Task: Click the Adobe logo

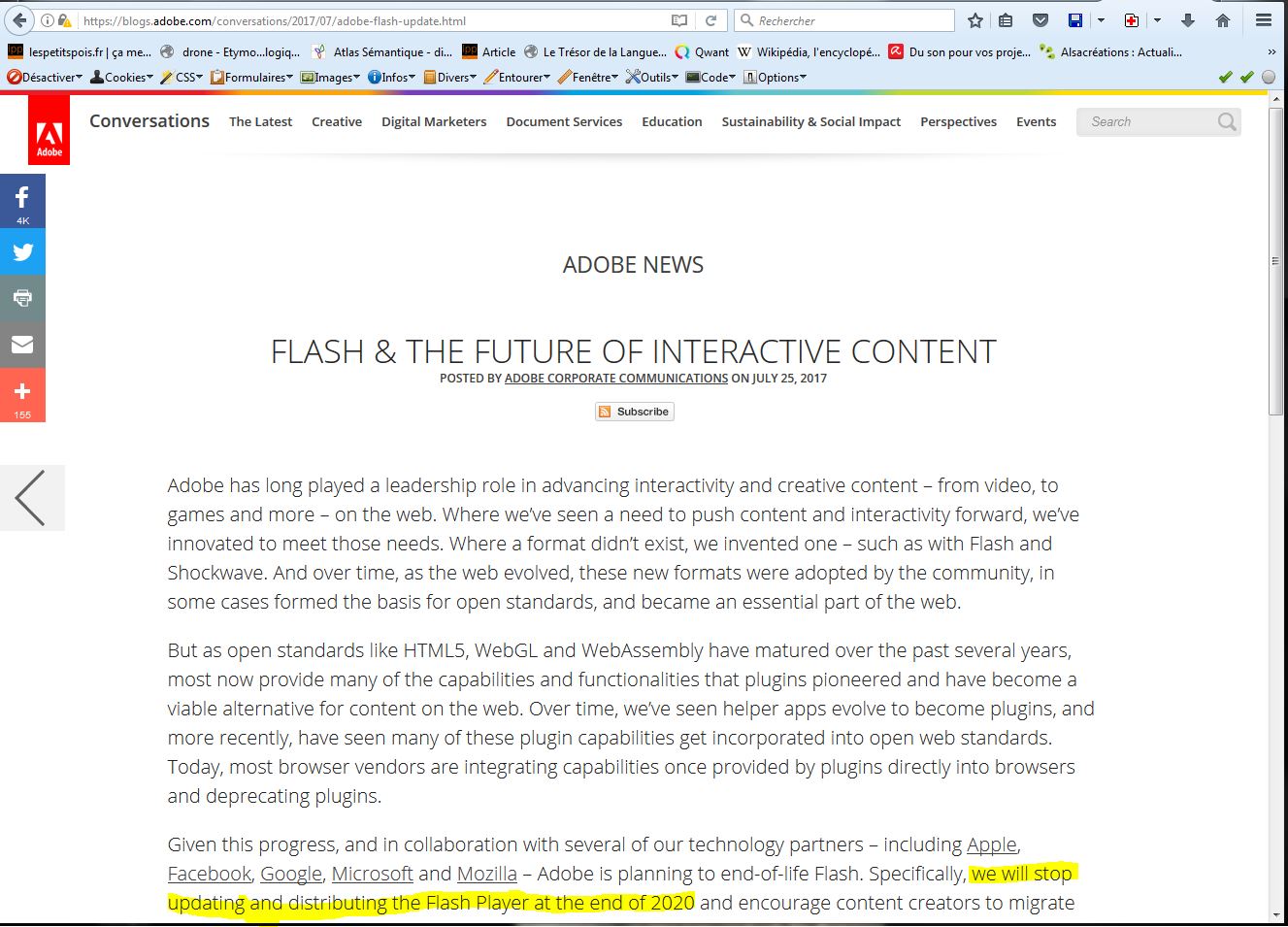Action: point(50,129)
